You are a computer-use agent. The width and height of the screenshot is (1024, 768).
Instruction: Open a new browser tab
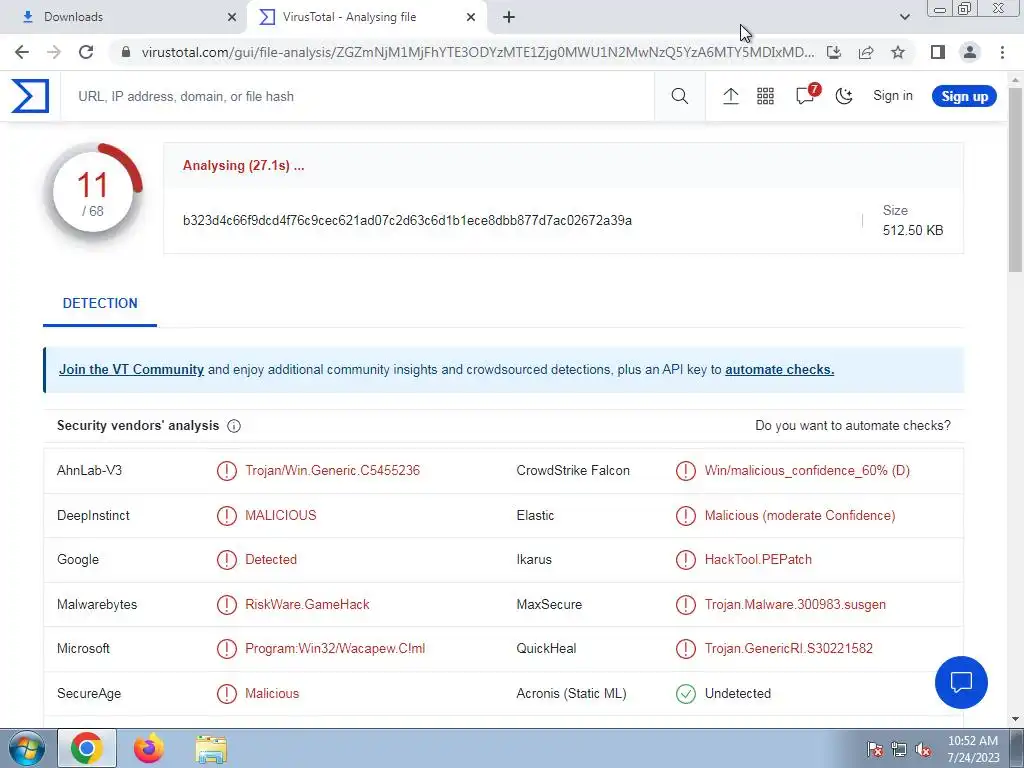(x=509, y=17)
